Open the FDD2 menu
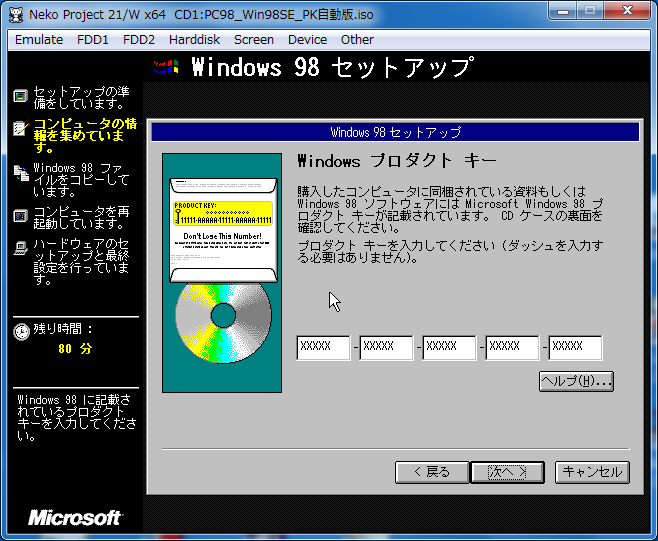 [x=138, y=40]
